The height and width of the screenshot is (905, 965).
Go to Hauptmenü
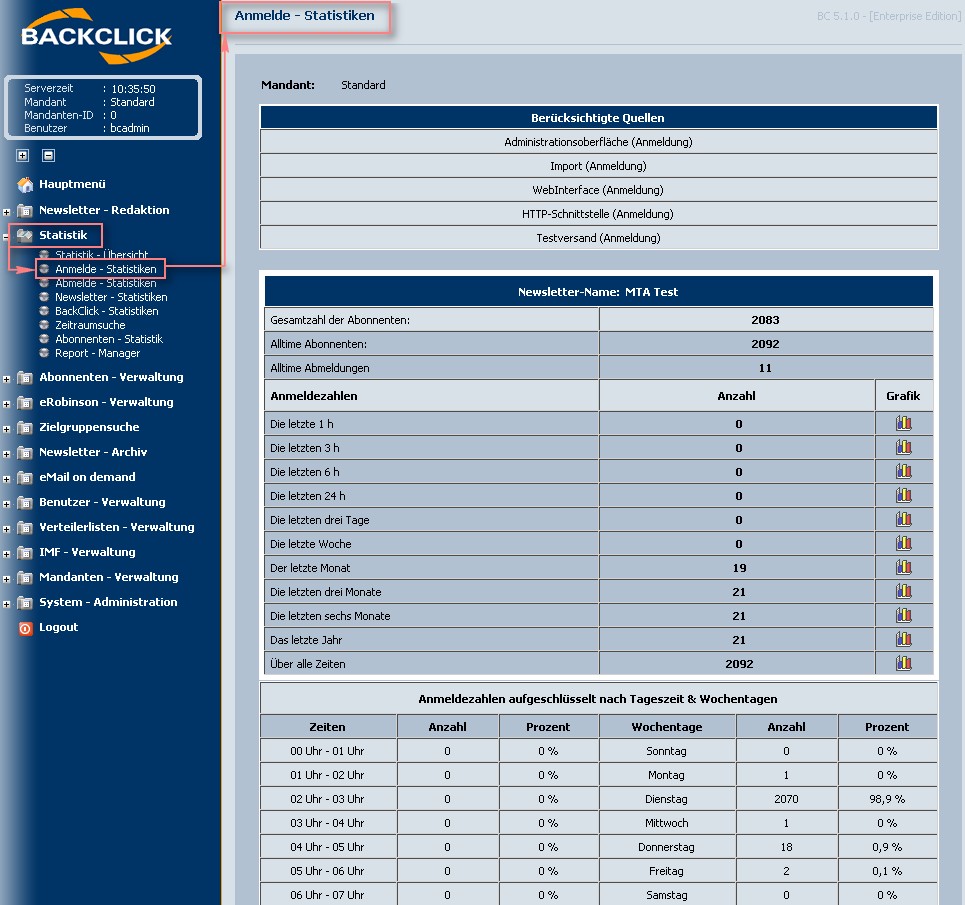click(x=73, y=184)
